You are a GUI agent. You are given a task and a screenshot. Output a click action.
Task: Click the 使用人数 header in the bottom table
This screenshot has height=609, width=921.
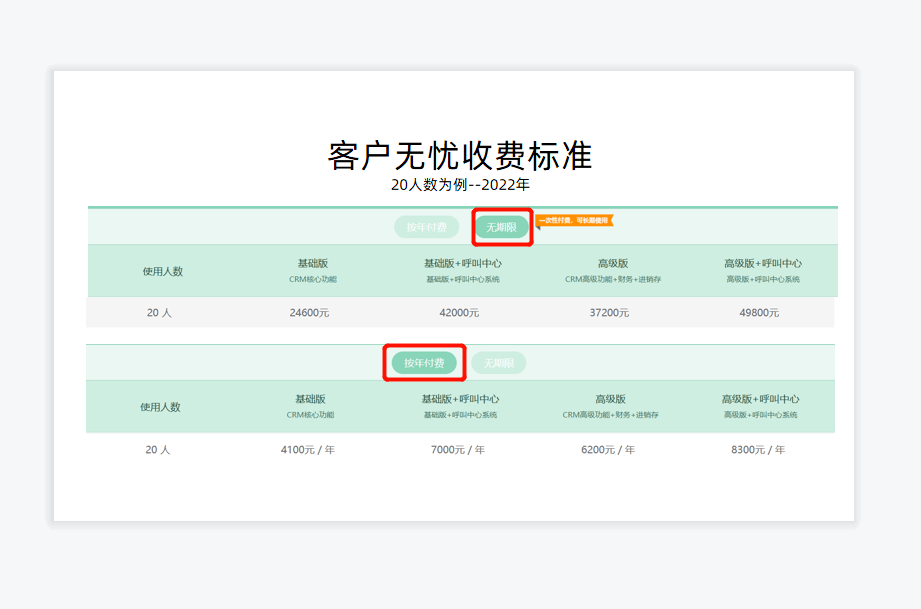162,405
